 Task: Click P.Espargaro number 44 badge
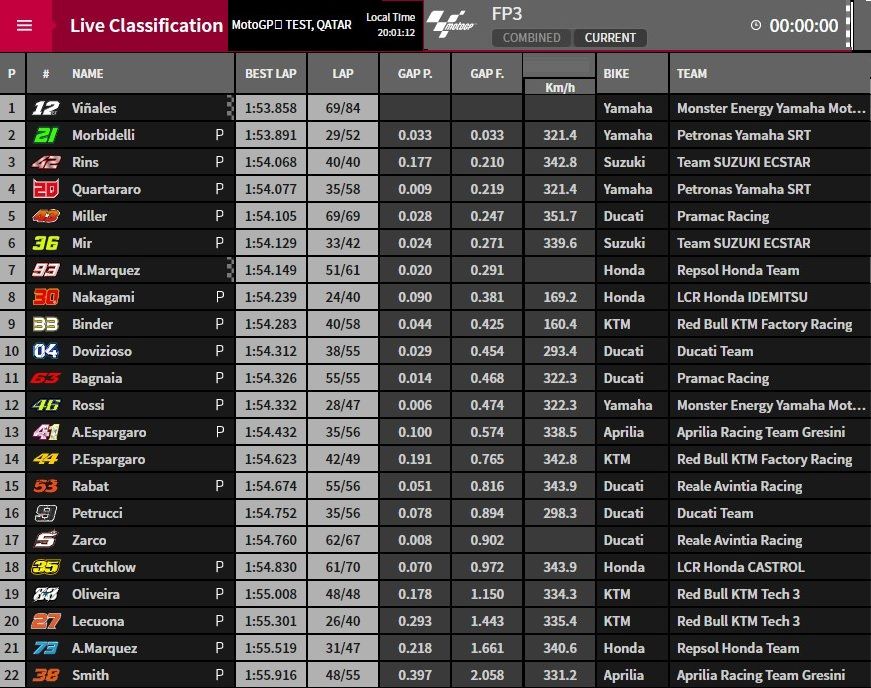(46, 459)
